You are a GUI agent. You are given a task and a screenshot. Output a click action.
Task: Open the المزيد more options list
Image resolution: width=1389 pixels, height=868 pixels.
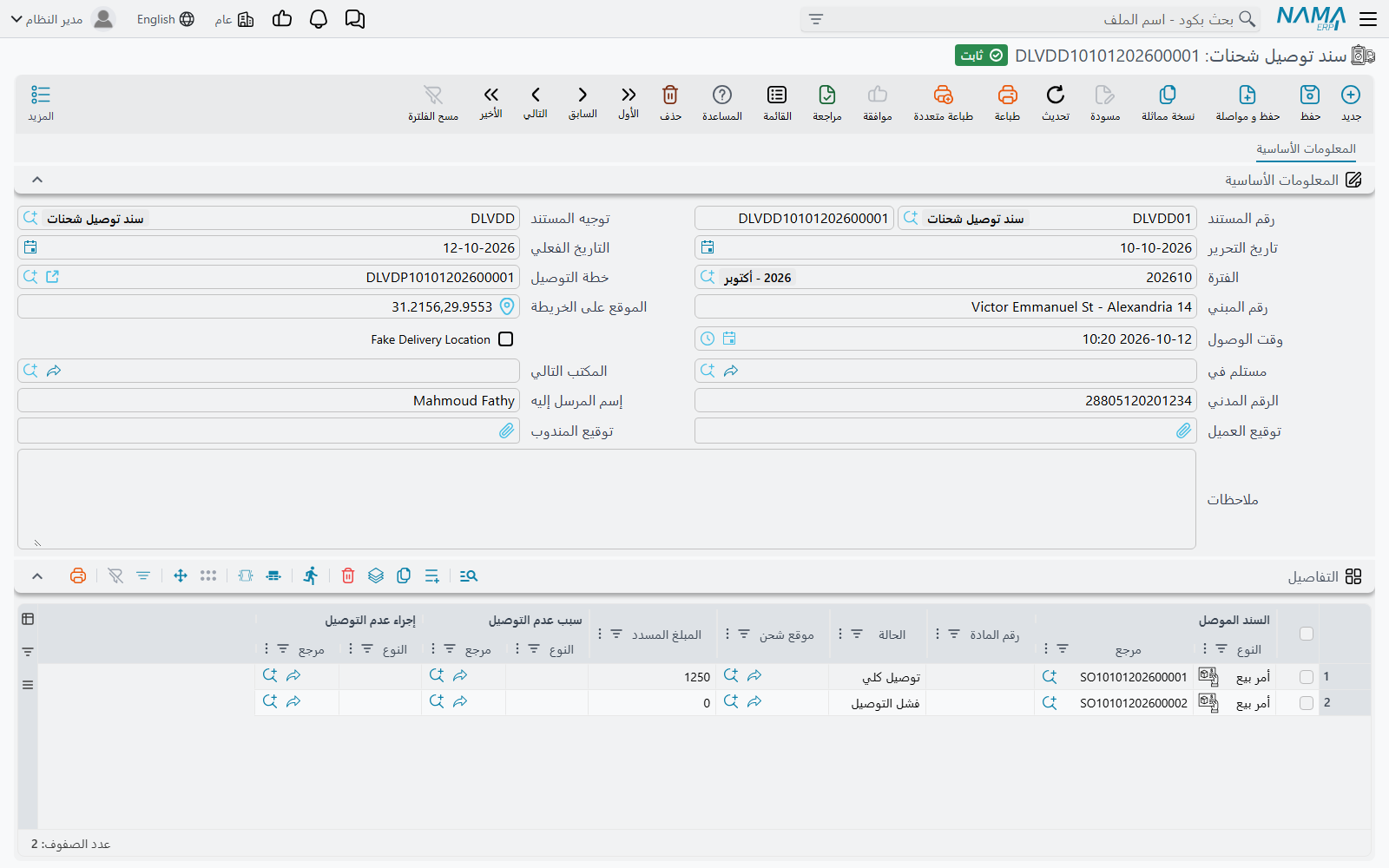(x=41, y=95)
